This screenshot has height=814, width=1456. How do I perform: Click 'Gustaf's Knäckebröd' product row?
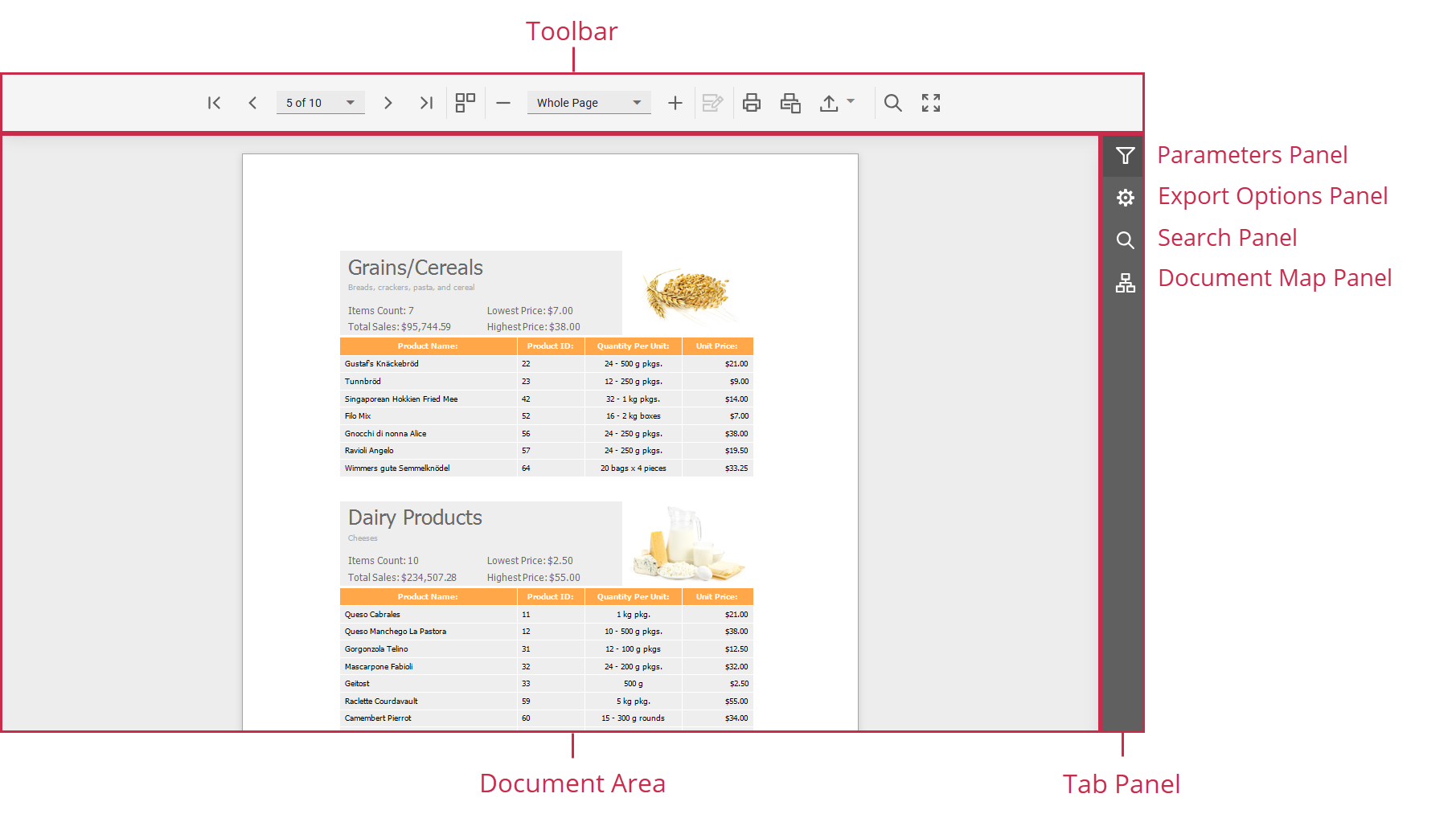coord(547,364)
